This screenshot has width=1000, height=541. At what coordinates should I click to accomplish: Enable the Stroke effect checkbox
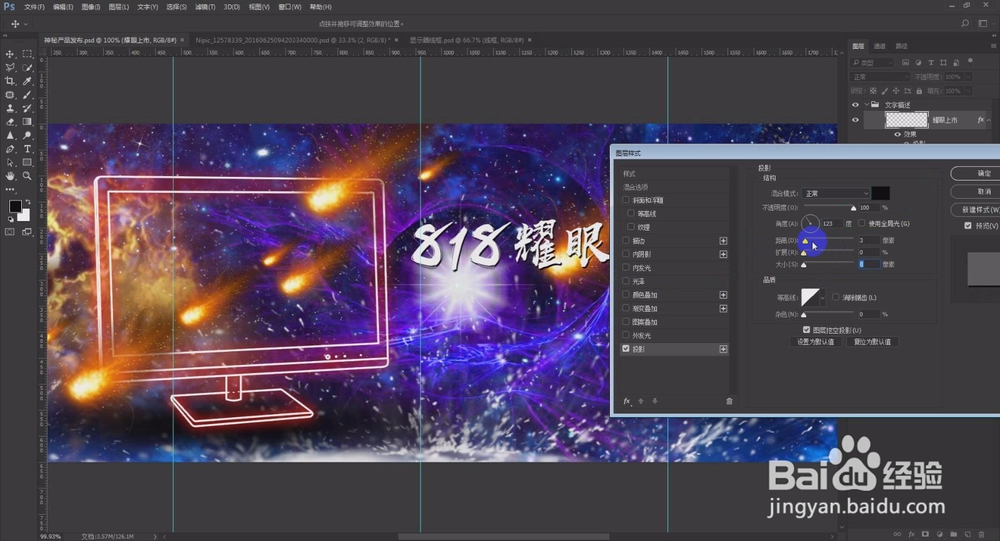[x=626, y=241]
